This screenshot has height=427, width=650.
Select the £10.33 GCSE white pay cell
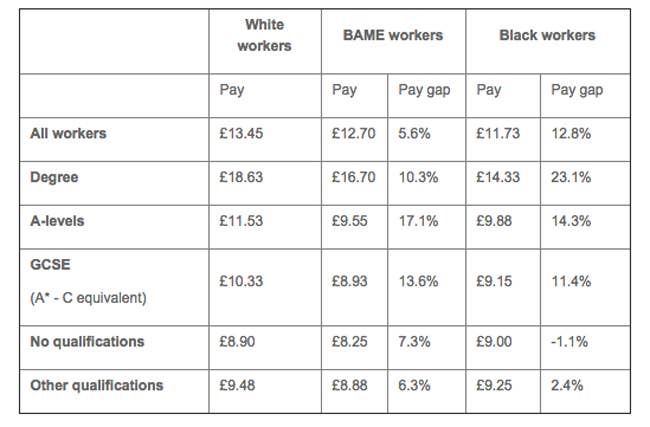[x=241, y=281]
